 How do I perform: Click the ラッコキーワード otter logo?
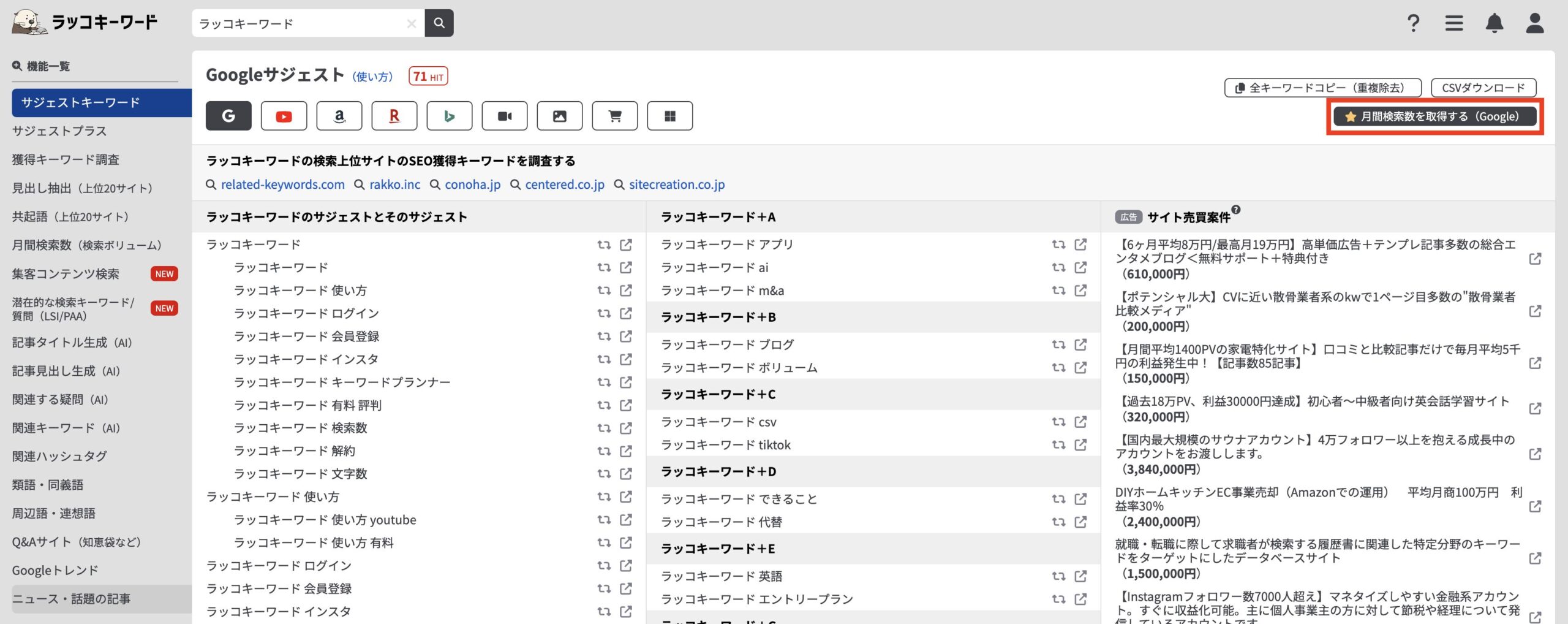[85, 22]
